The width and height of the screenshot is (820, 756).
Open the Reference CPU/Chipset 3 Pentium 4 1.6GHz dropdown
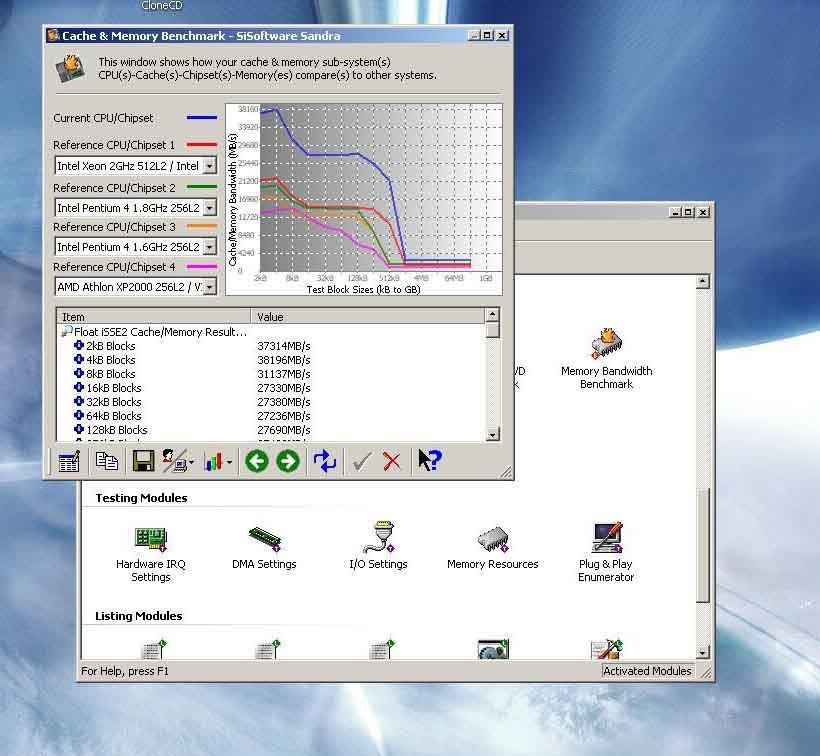tap(209, 246)
